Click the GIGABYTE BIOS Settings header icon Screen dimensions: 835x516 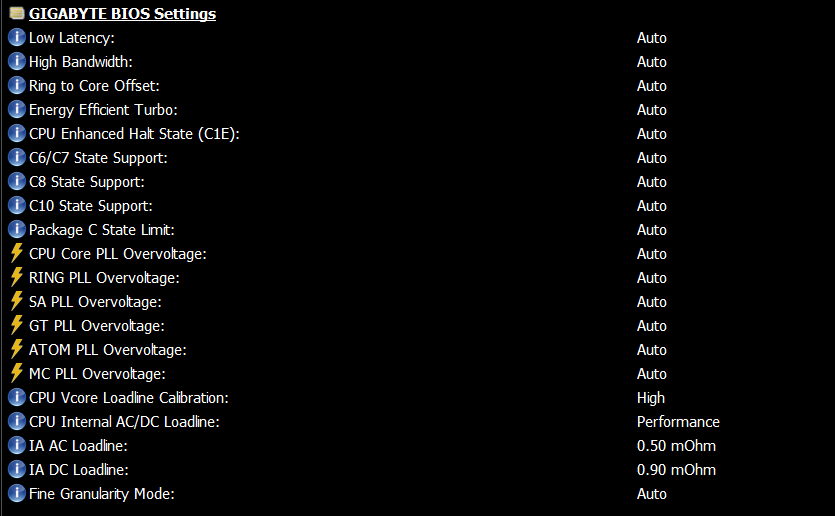[16, 14]
